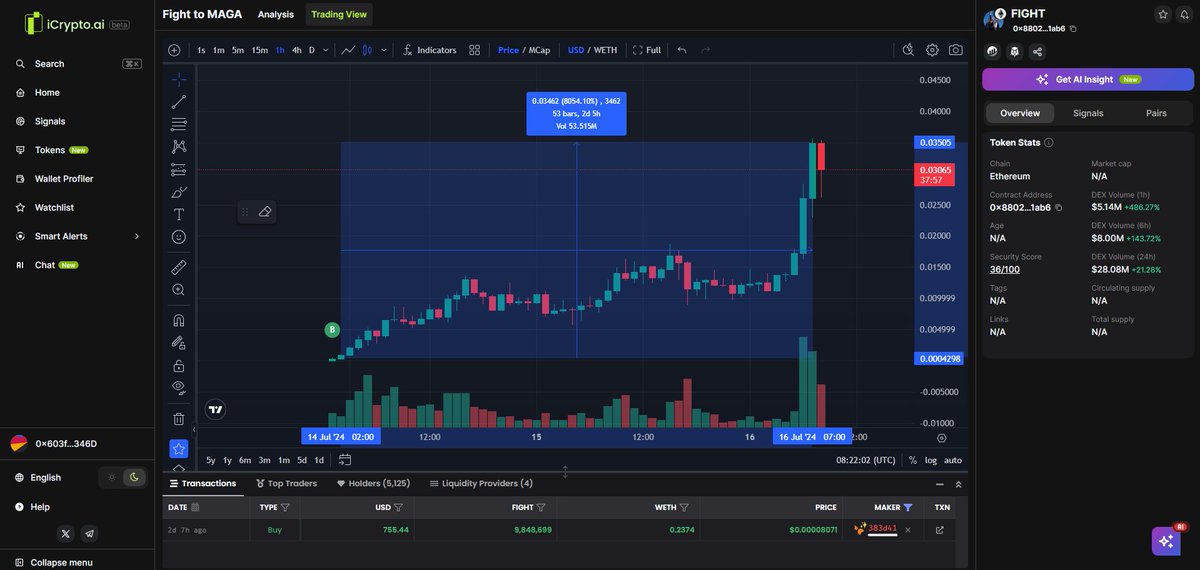Viewport: 1200px width, 570px height.
Task: Select the 4h timeframe
Action: click(297, 50)
